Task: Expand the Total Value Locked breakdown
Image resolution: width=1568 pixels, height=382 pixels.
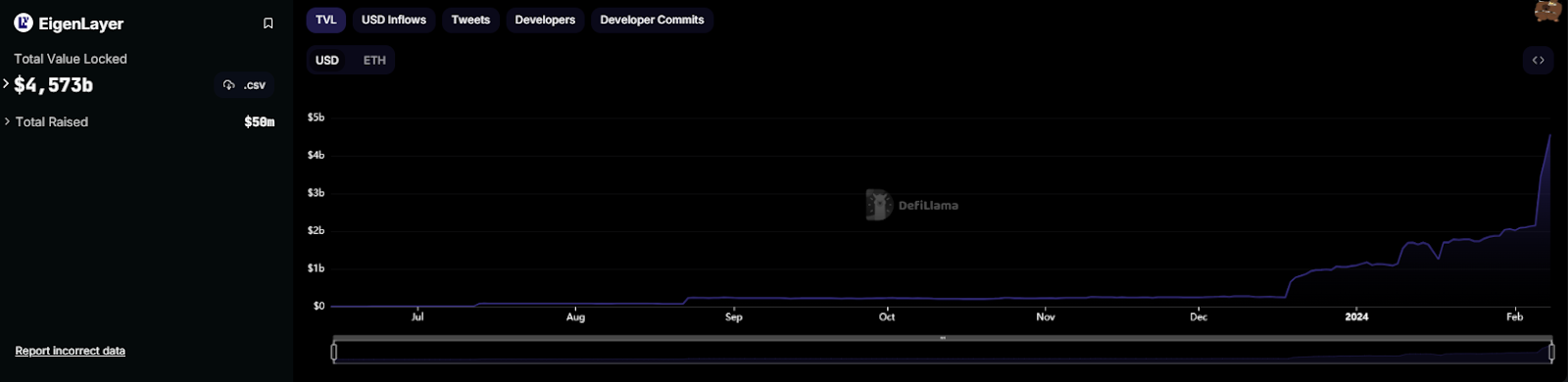Action: (6, 83)
